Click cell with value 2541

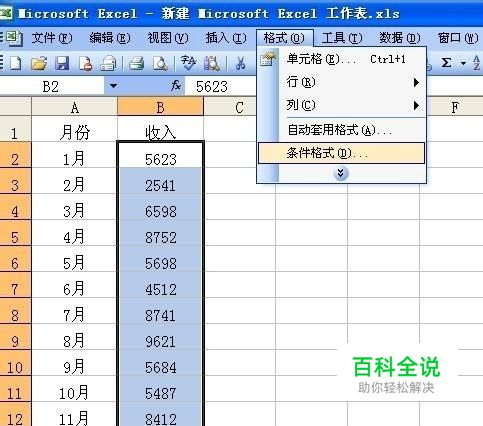point(160,181)
